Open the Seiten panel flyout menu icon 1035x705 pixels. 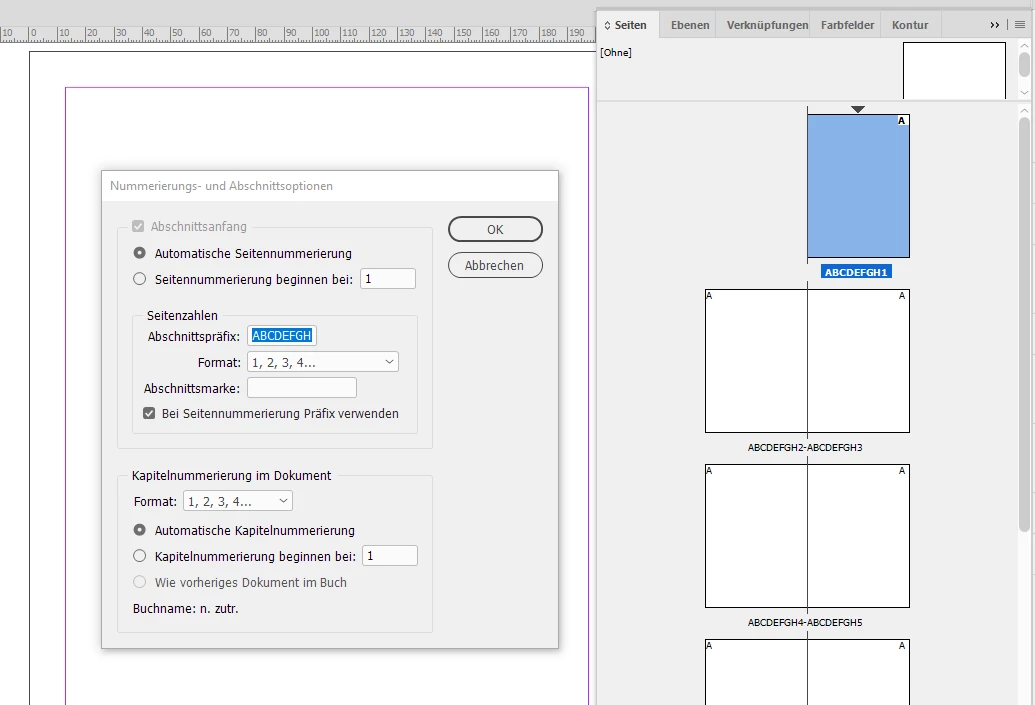1020,25
